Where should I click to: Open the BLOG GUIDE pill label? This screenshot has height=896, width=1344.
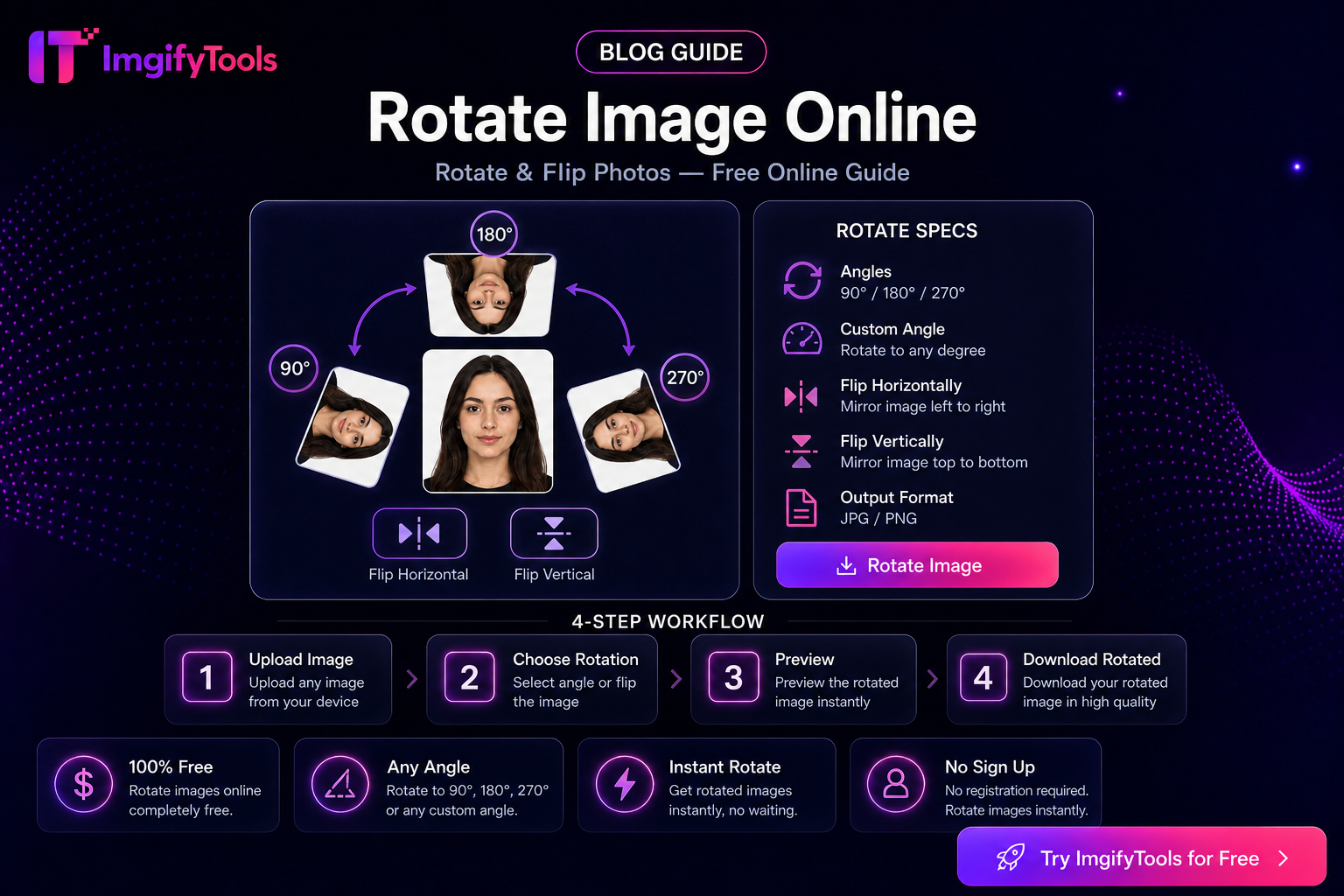tap(671, 52)
